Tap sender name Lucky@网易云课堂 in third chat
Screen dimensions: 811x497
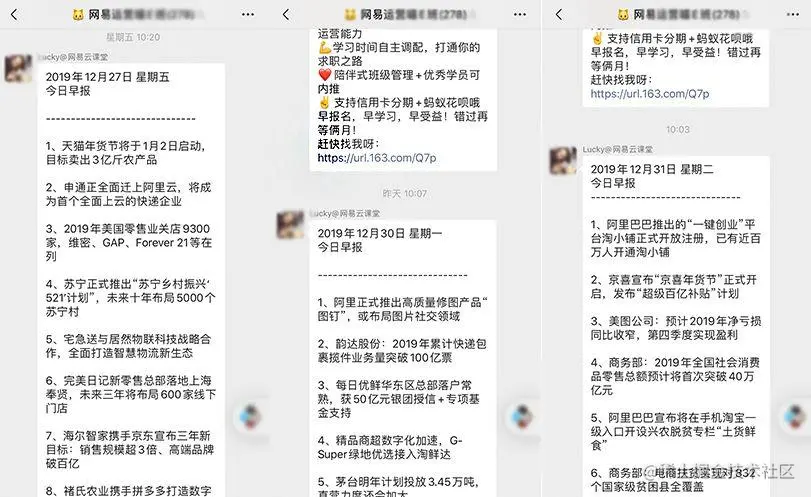coord(618,149)
